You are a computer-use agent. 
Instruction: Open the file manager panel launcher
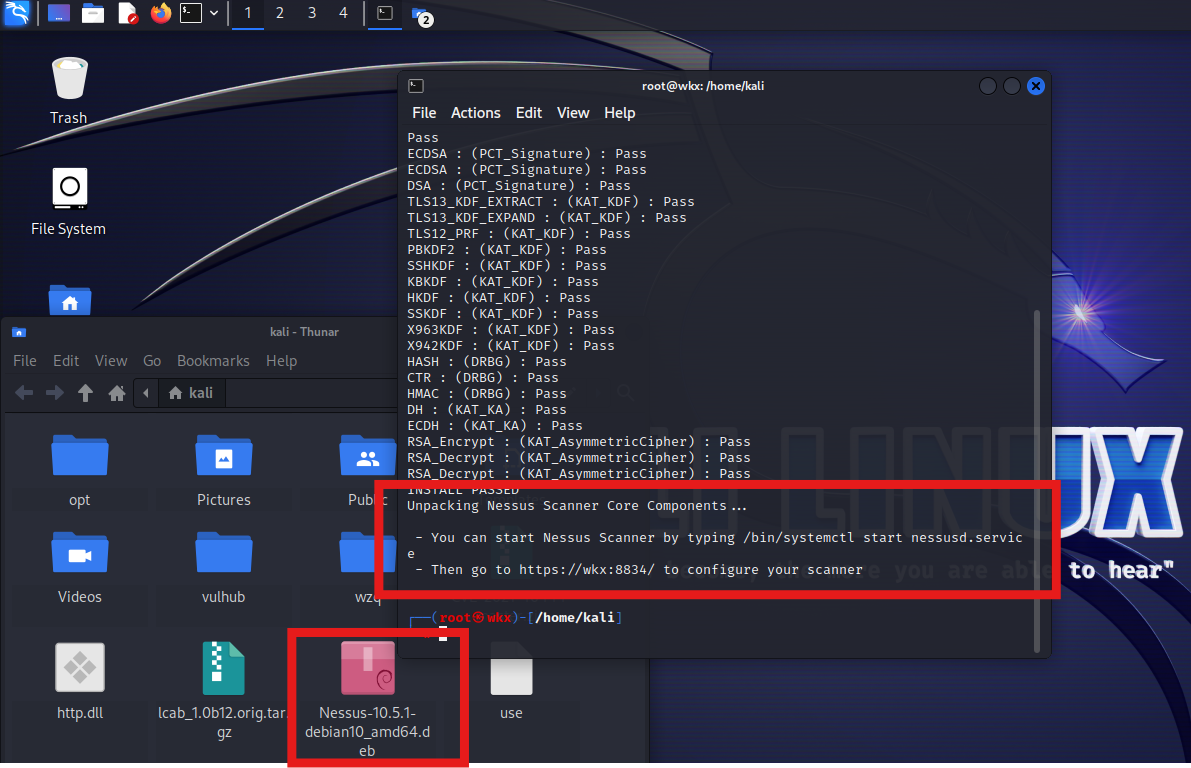pyautogui.click(x=93, y=13)
